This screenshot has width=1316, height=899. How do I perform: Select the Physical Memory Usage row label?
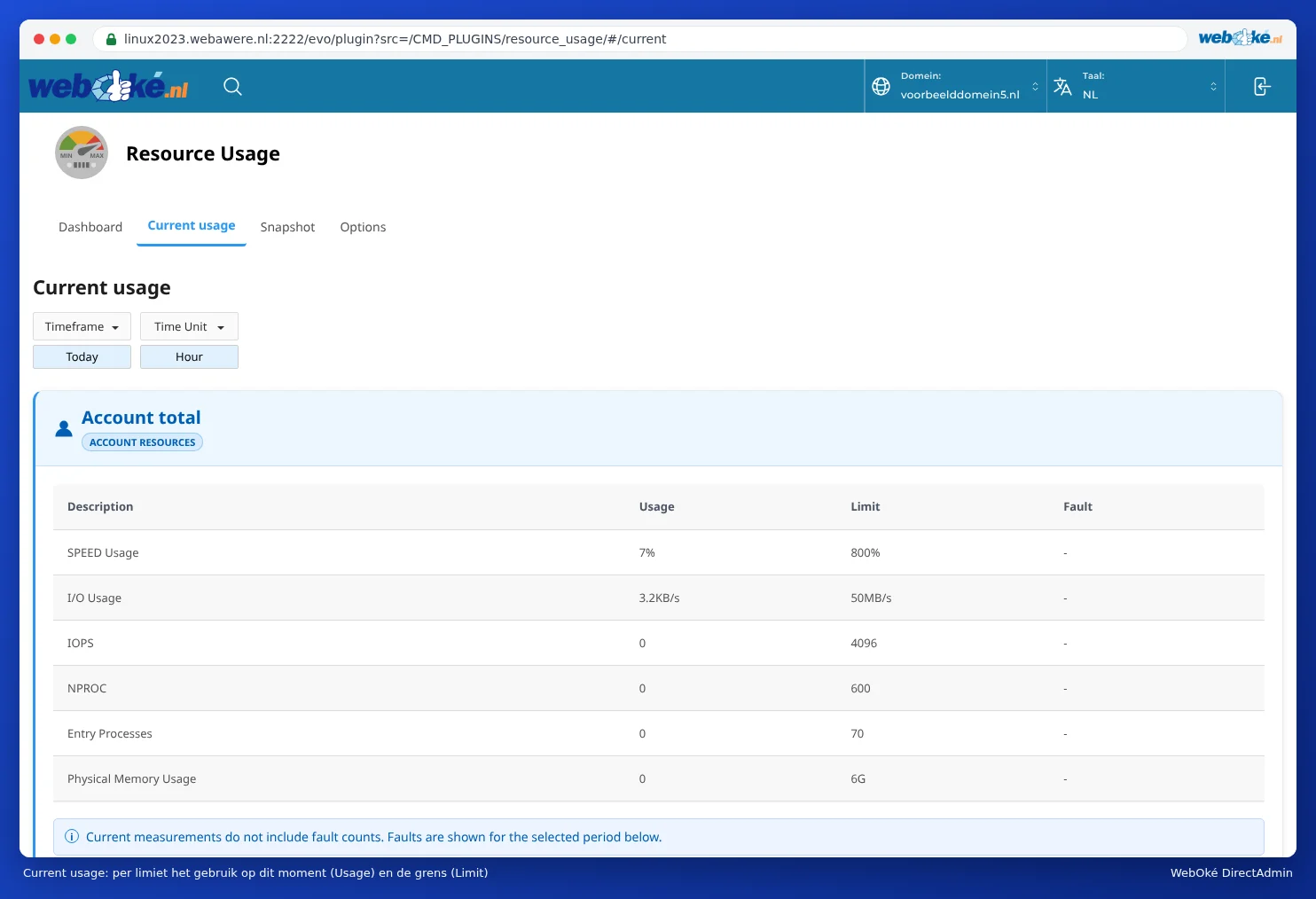tap(132, 778)
